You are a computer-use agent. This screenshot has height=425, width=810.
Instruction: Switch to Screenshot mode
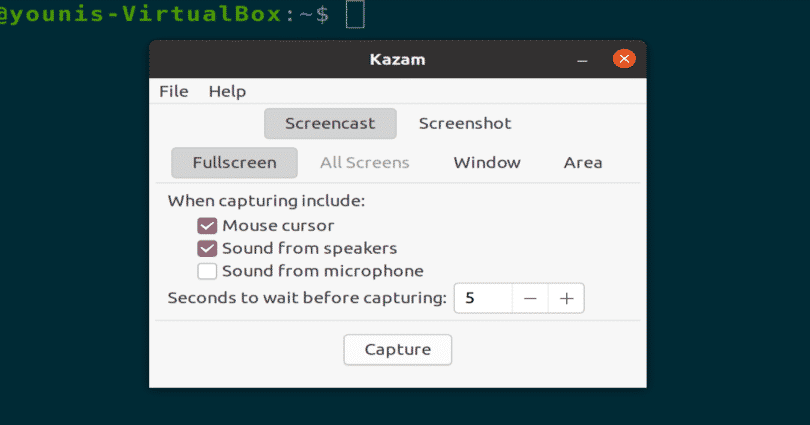(x=465, y=123)
